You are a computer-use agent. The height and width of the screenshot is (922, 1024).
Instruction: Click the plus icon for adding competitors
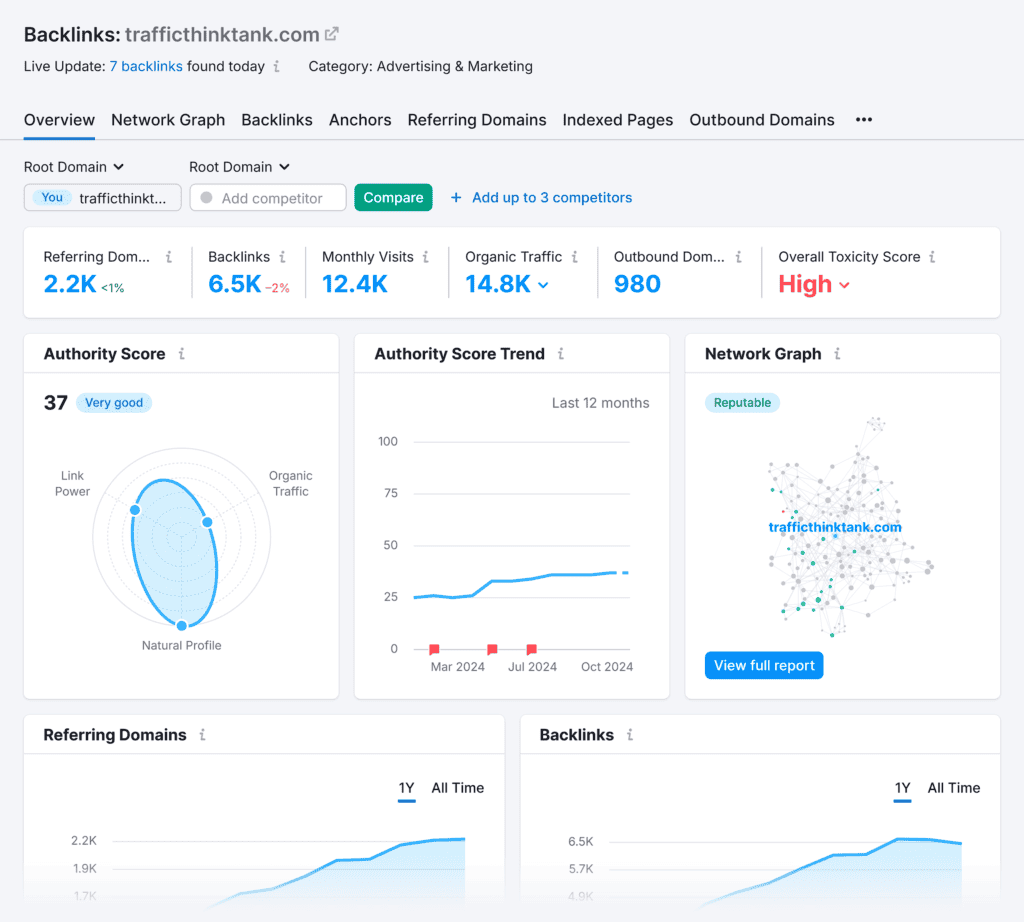[456, 198]
